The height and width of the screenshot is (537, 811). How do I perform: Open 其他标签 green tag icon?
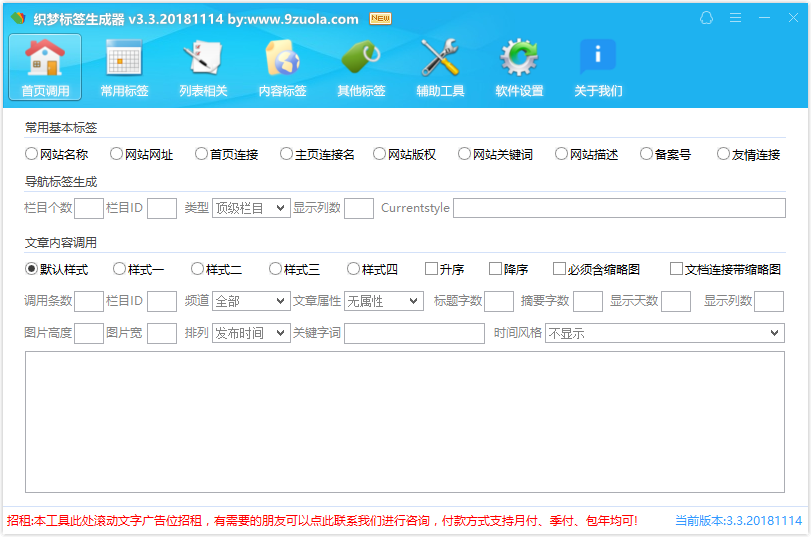(362, 67)
